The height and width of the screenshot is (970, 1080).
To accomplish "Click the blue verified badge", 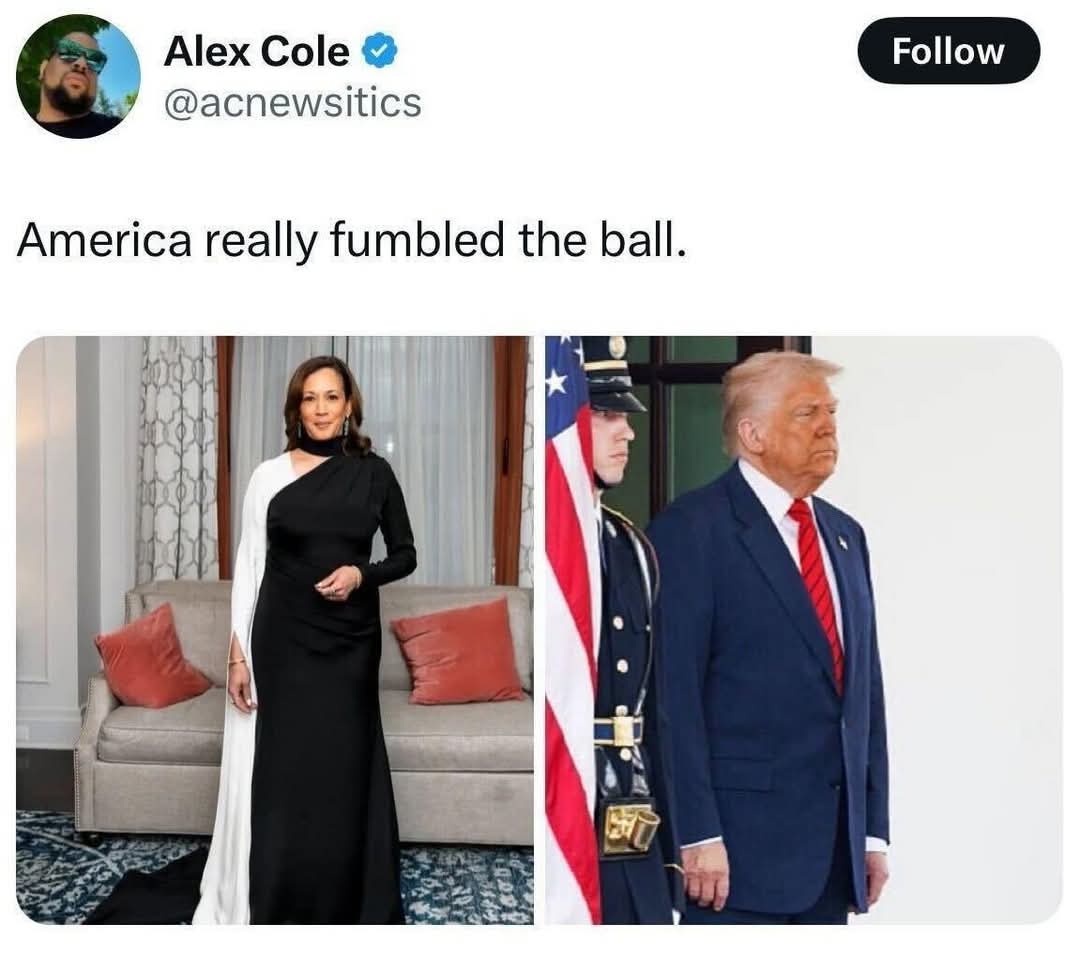I will pos(380,52).
